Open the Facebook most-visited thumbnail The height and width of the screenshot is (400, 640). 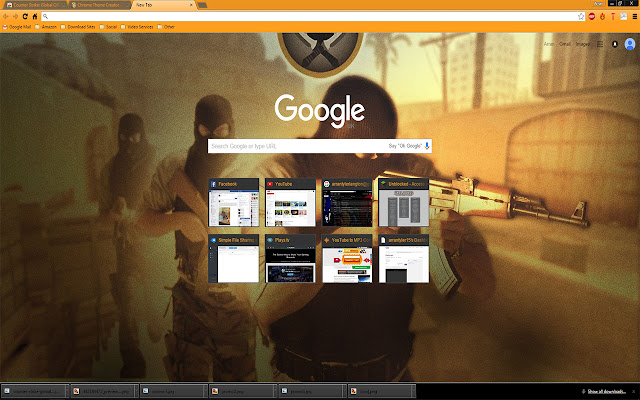pyautogui.click(x=233, y=202)
